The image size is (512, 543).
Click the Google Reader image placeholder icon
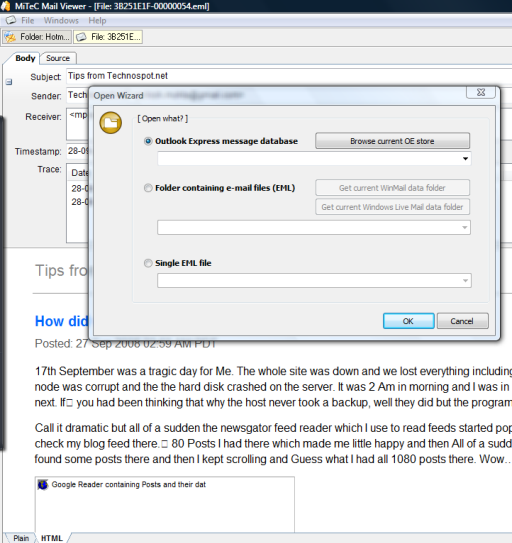point(43,484)
